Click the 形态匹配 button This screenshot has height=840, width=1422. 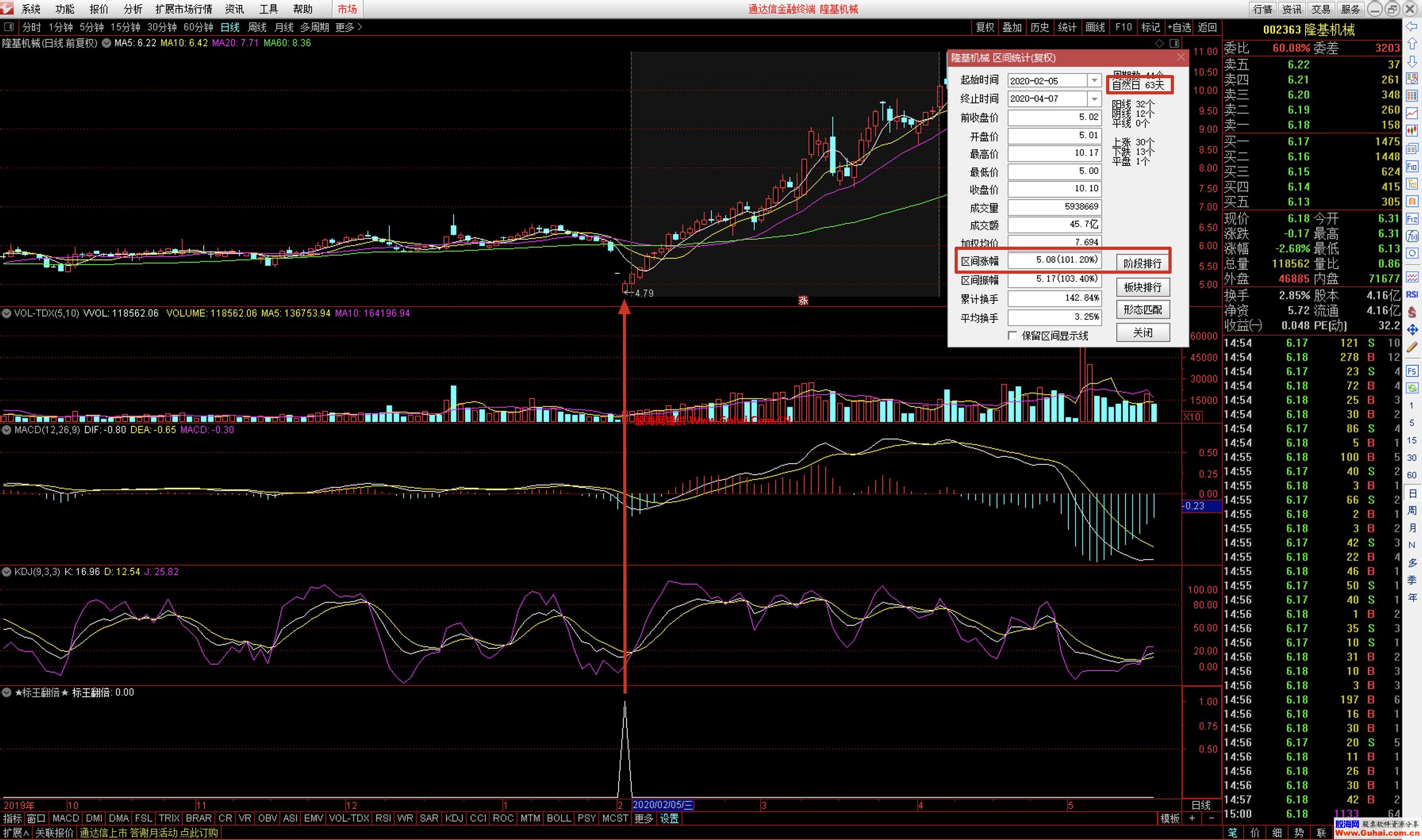pyautogui.click(x=1142, y=310)
